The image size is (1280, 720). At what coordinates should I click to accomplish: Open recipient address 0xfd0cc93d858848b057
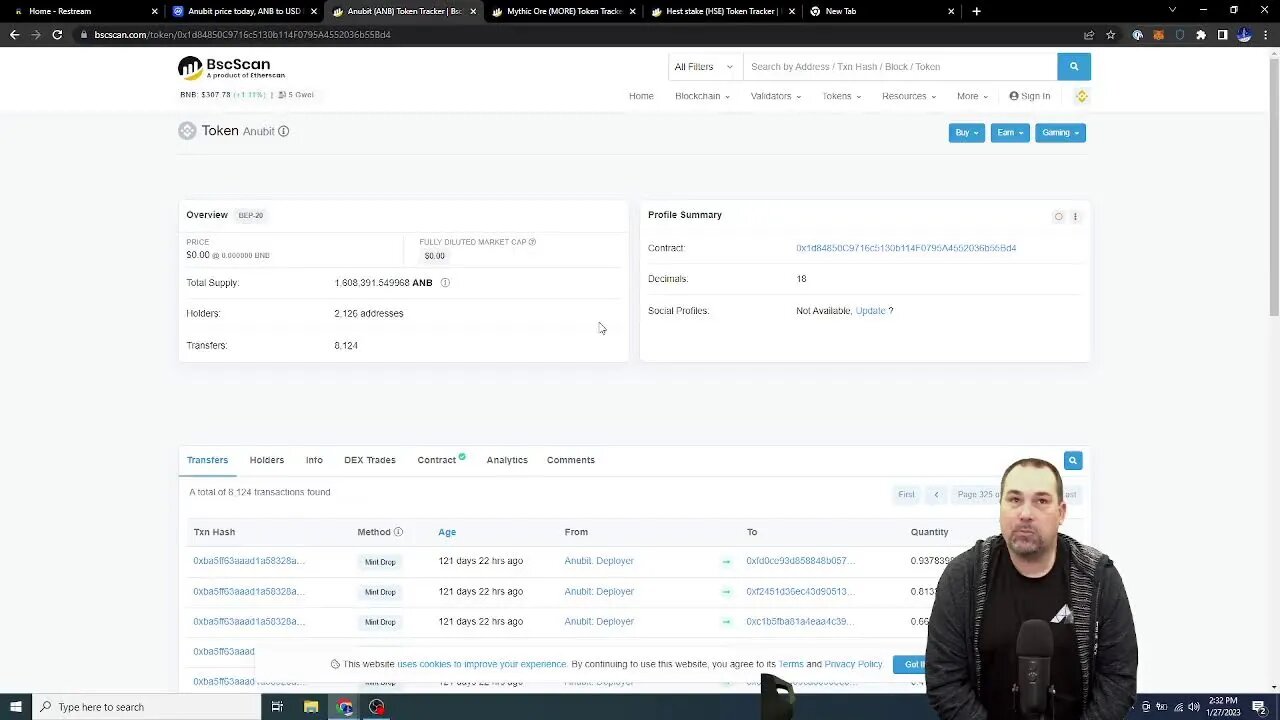coord(800,561)
